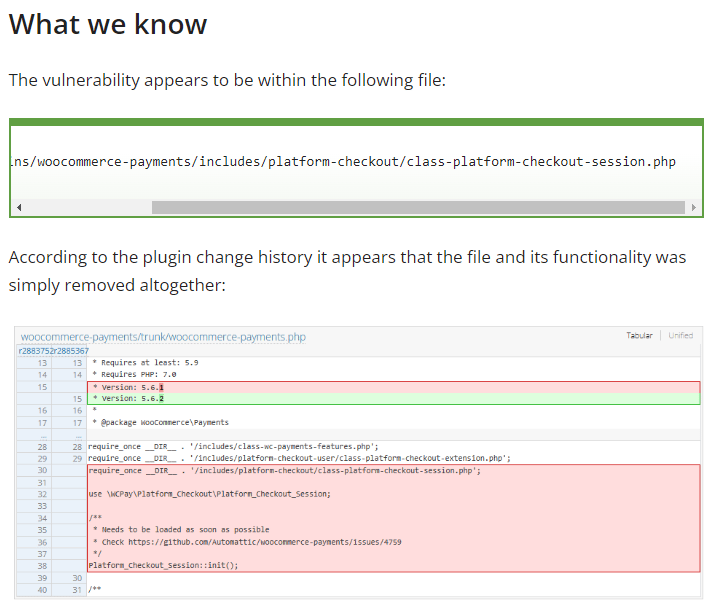718x611 pixels.
Task: Click 'use \WCPay\Platform_Checkout\Platform_Checkout_Session;' line
Action: coord(209,494)
